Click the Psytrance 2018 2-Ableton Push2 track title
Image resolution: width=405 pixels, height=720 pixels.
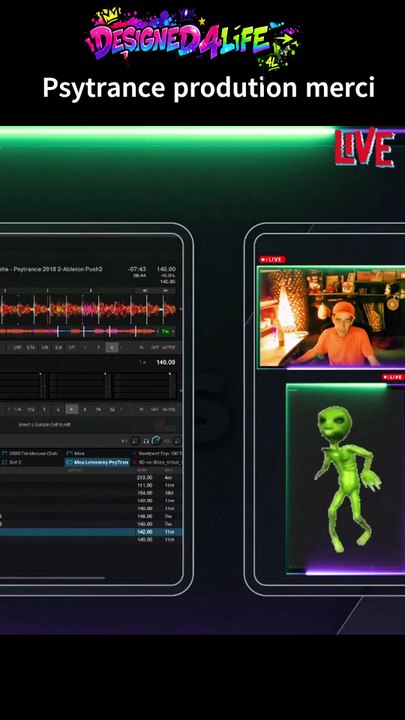53,269
